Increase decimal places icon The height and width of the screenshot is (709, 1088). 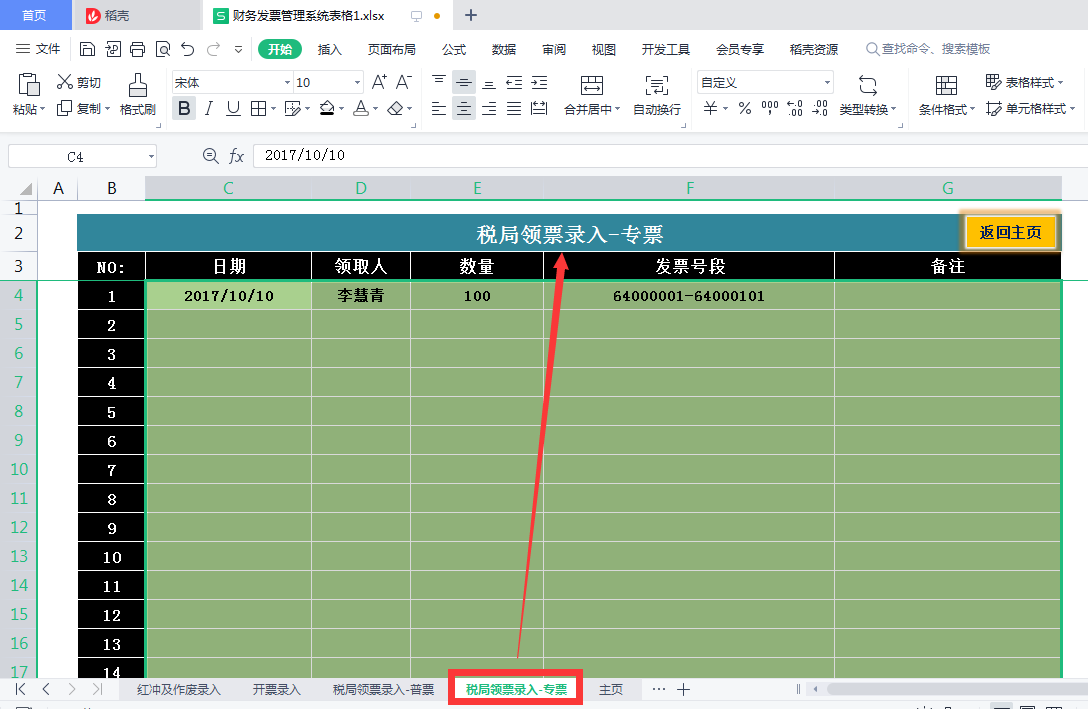click(794, 108)
